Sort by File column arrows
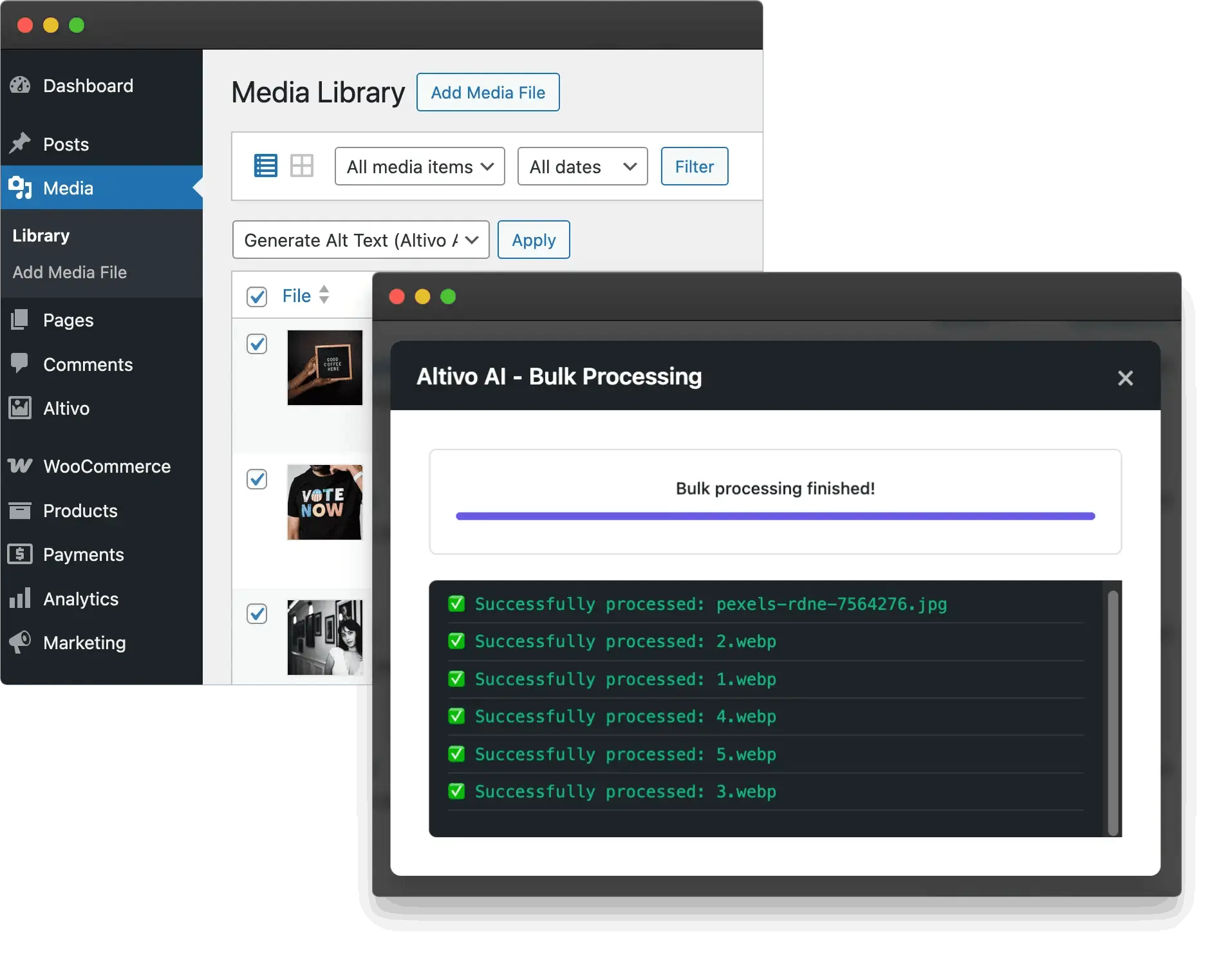Viewport: 1232px width, 966px height. [324, 295]
